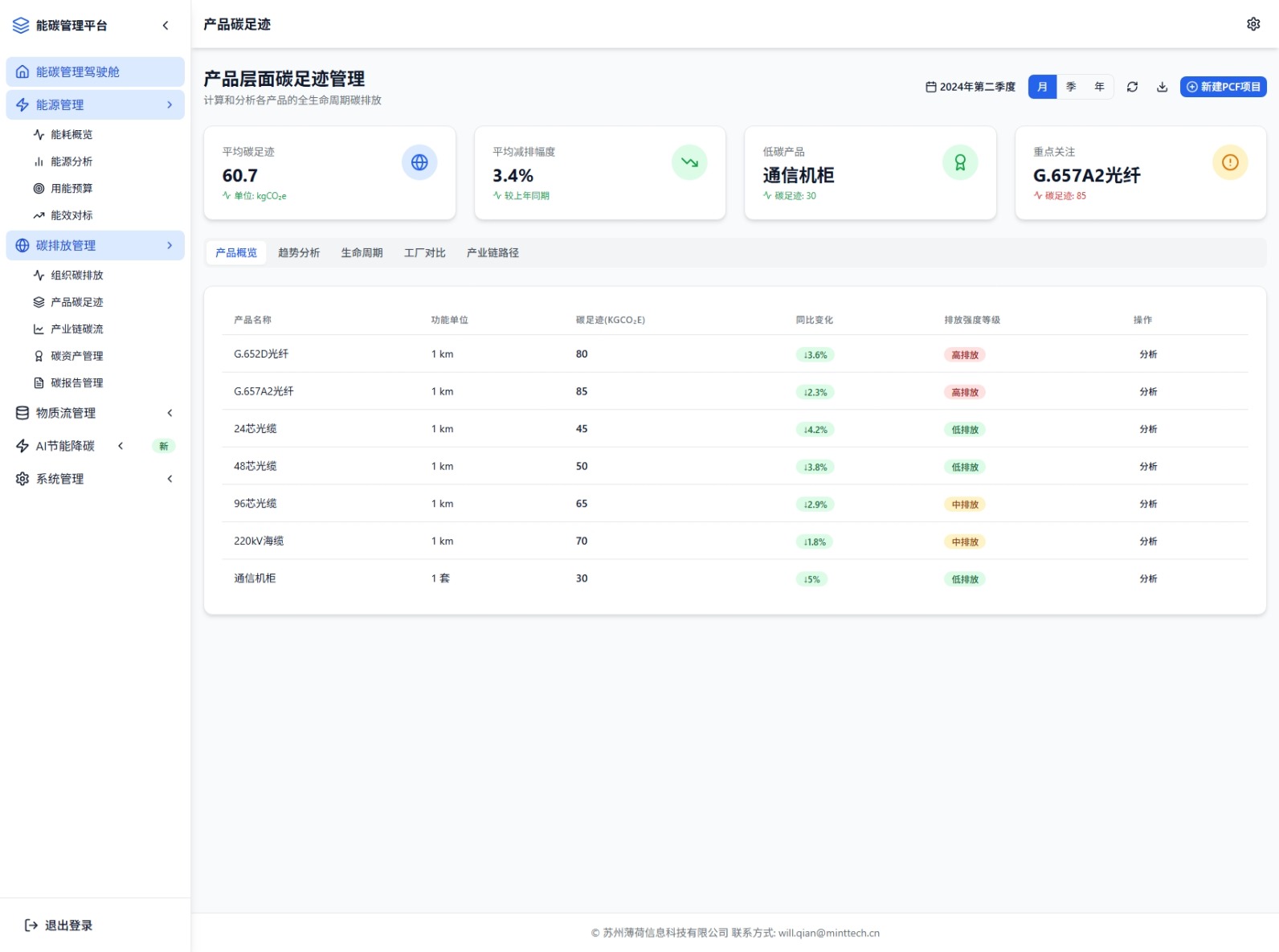
Task: Select the 月 period toggle
Action: click(1042, 87)
